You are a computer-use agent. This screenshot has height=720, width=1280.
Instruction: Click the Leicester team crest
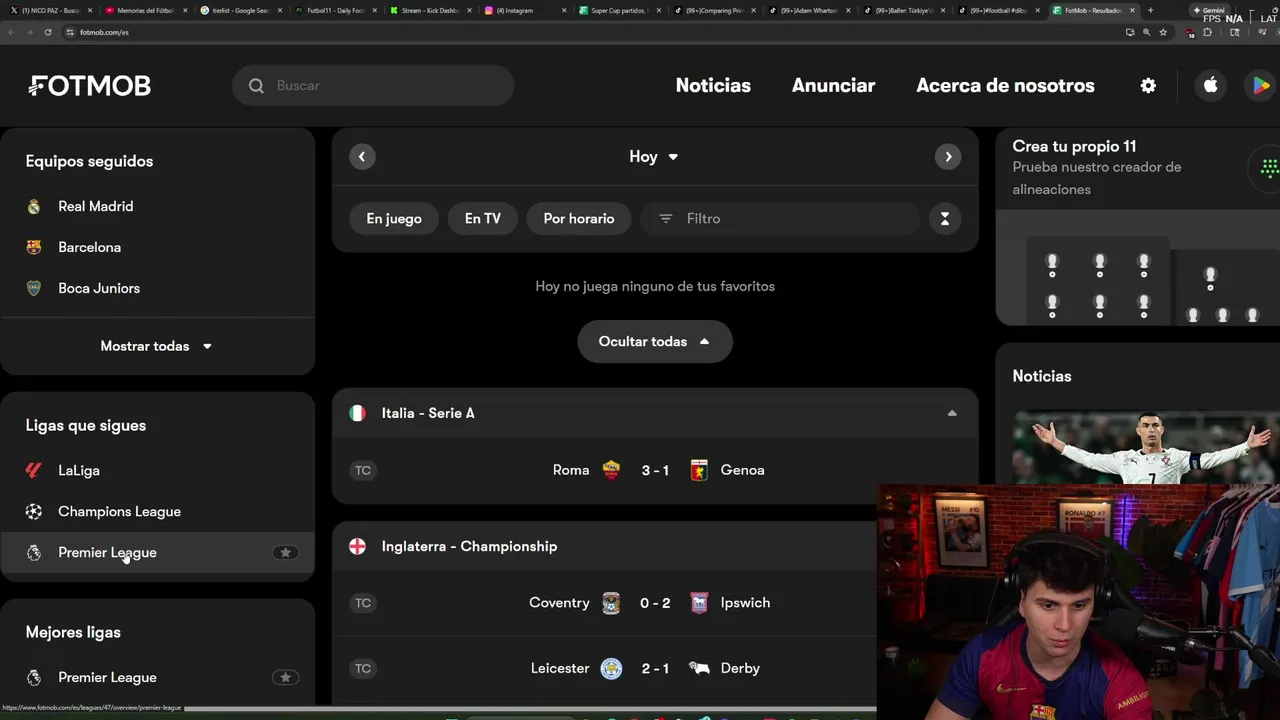point(611,668)
